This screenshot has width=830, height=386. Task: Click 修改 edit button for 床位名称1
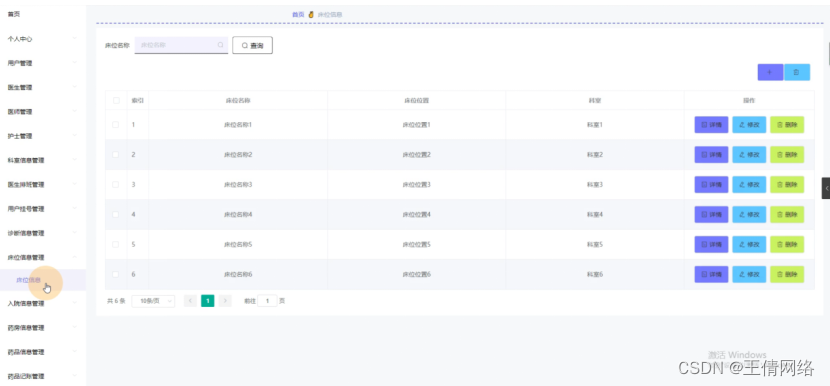(749, 124)
